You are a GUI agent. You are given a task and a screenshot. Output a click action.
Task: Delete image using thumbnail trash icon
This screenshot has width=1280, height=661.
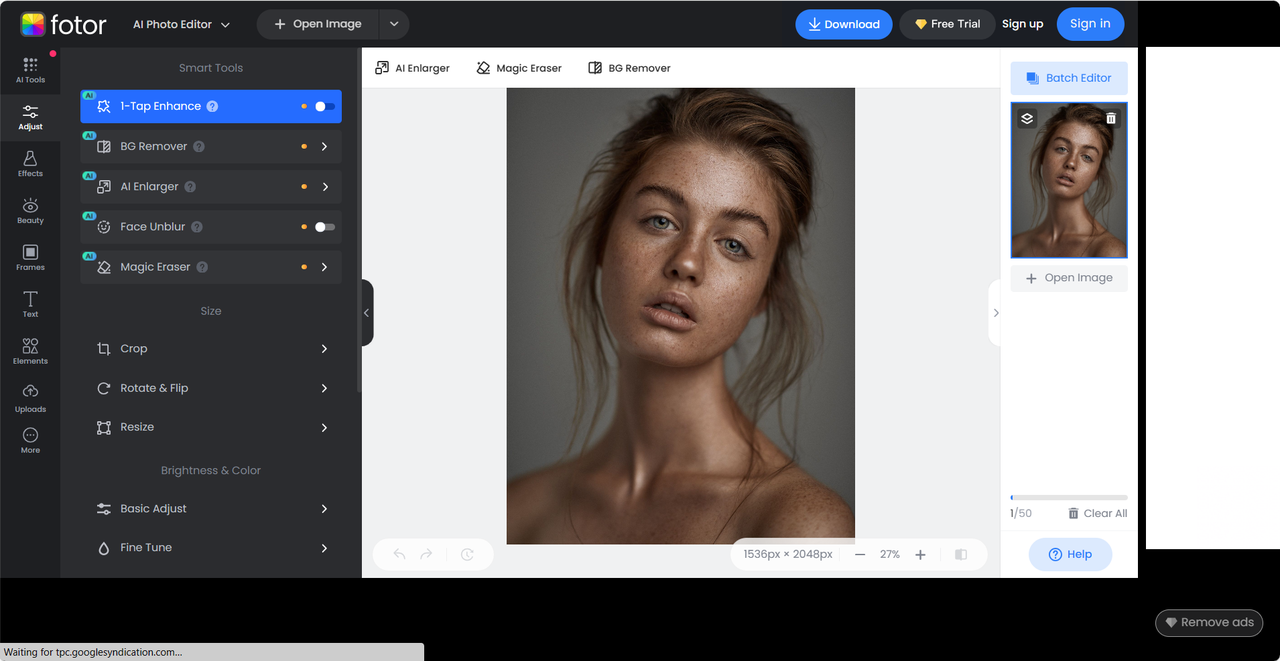point(1111,118)
